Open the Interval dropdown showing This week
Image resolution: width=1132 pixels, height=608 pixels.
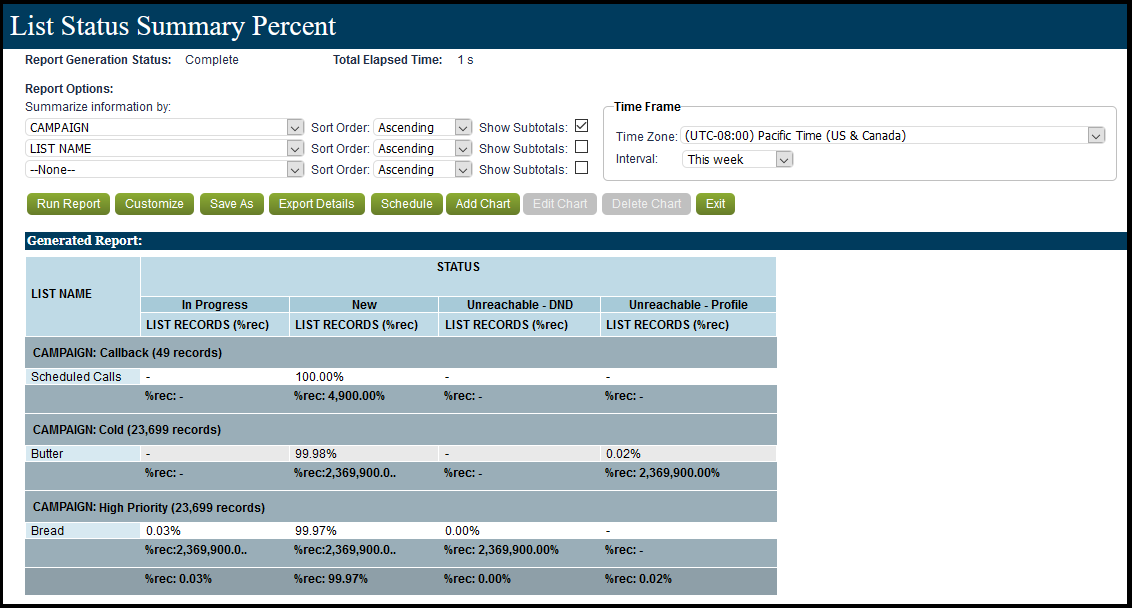pos(738,160)
